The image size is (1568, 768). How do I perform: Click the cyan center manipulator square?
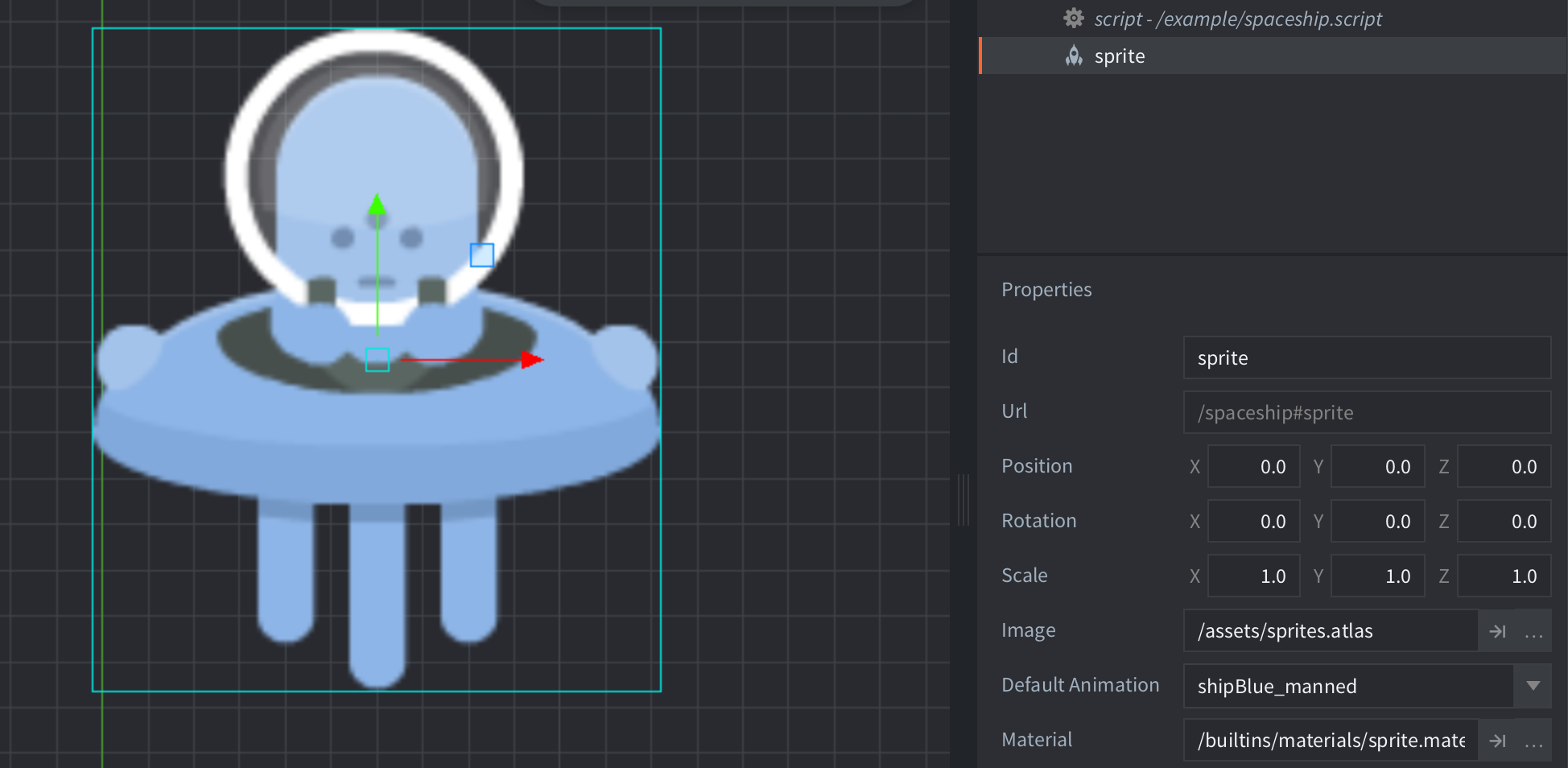378,360
